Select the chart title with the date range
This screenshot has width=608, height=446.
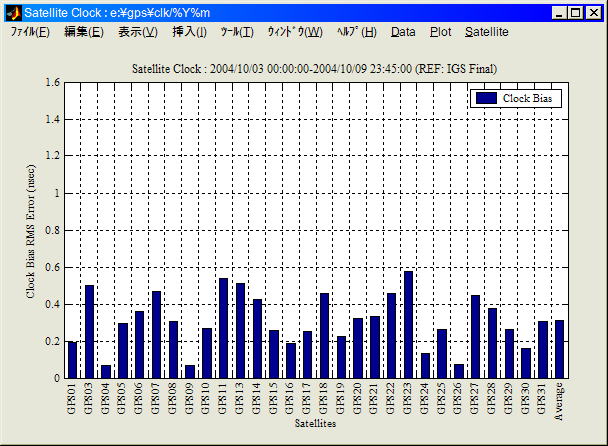315,68
